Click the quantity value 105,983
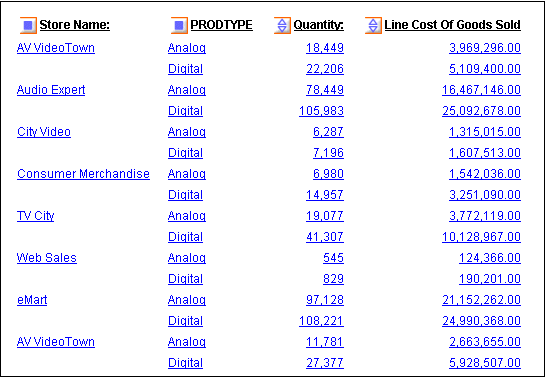The height and width of the screenshot is (377, 545). click(322, 111)
